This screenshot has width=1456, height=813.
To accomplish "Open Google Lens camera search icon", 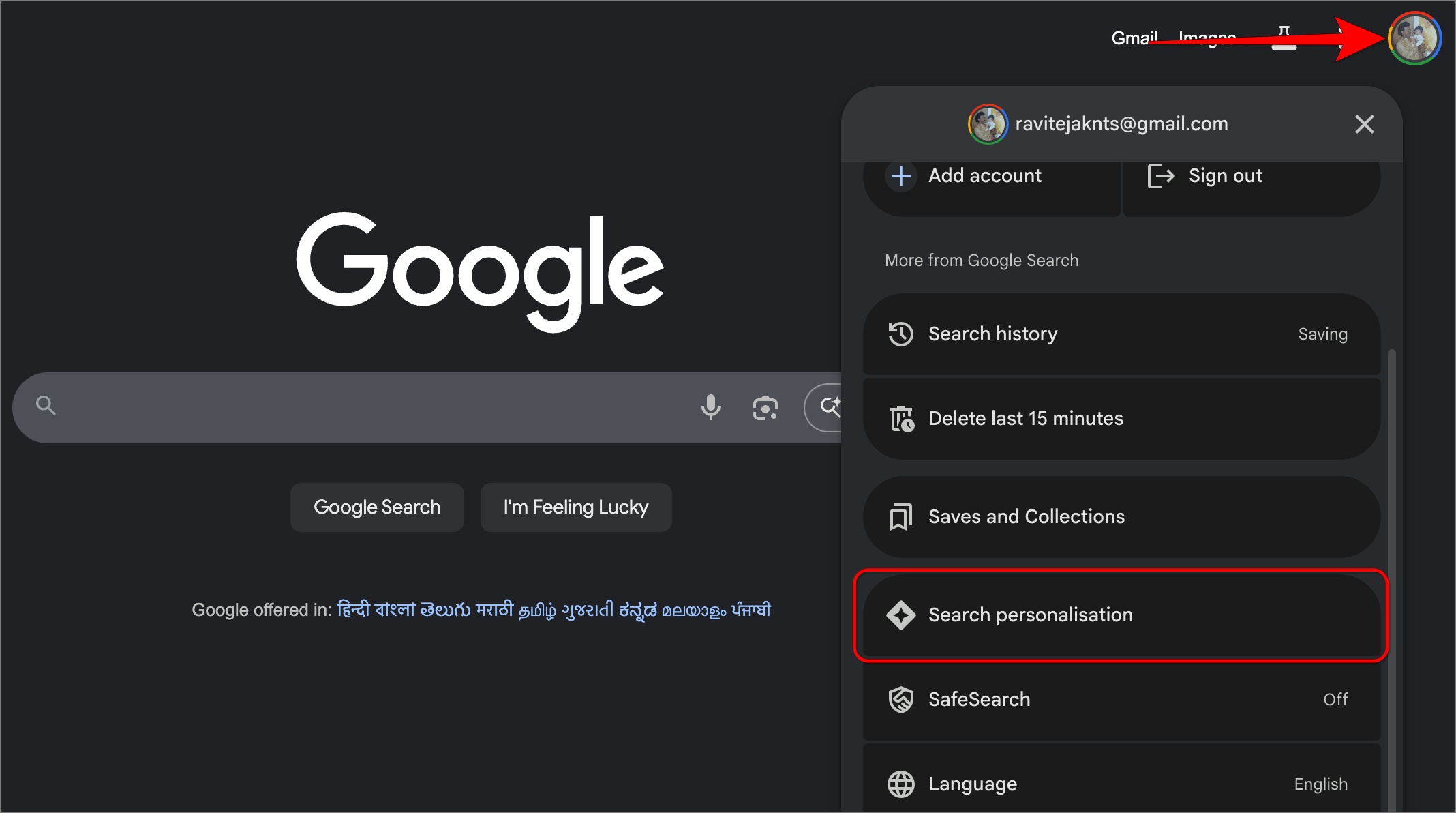I will click(x=765, y=407).
